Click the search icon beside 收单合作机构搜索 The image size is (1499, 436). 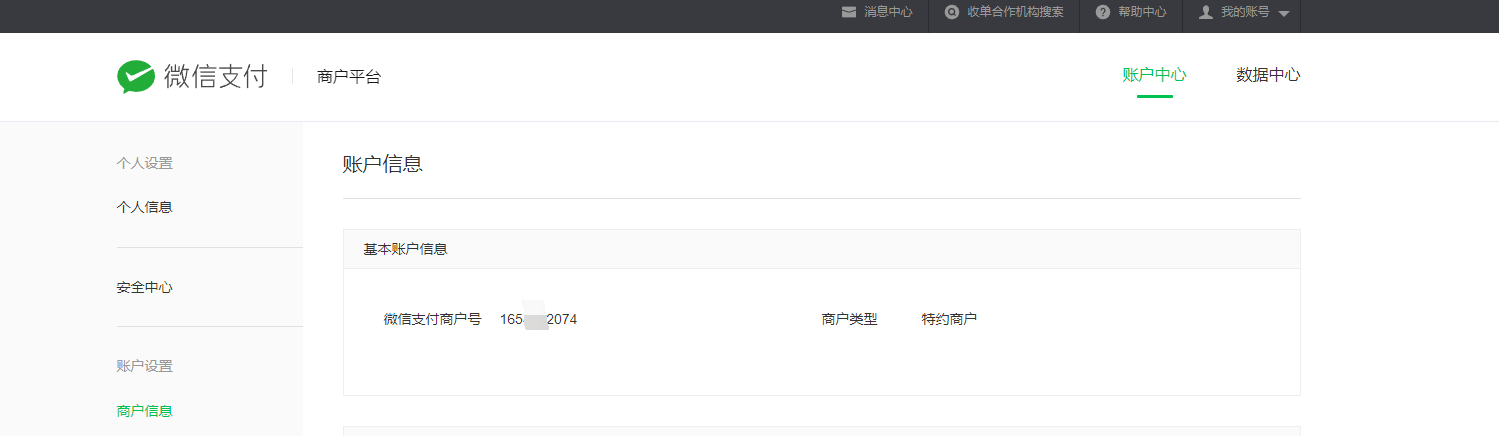952,12
